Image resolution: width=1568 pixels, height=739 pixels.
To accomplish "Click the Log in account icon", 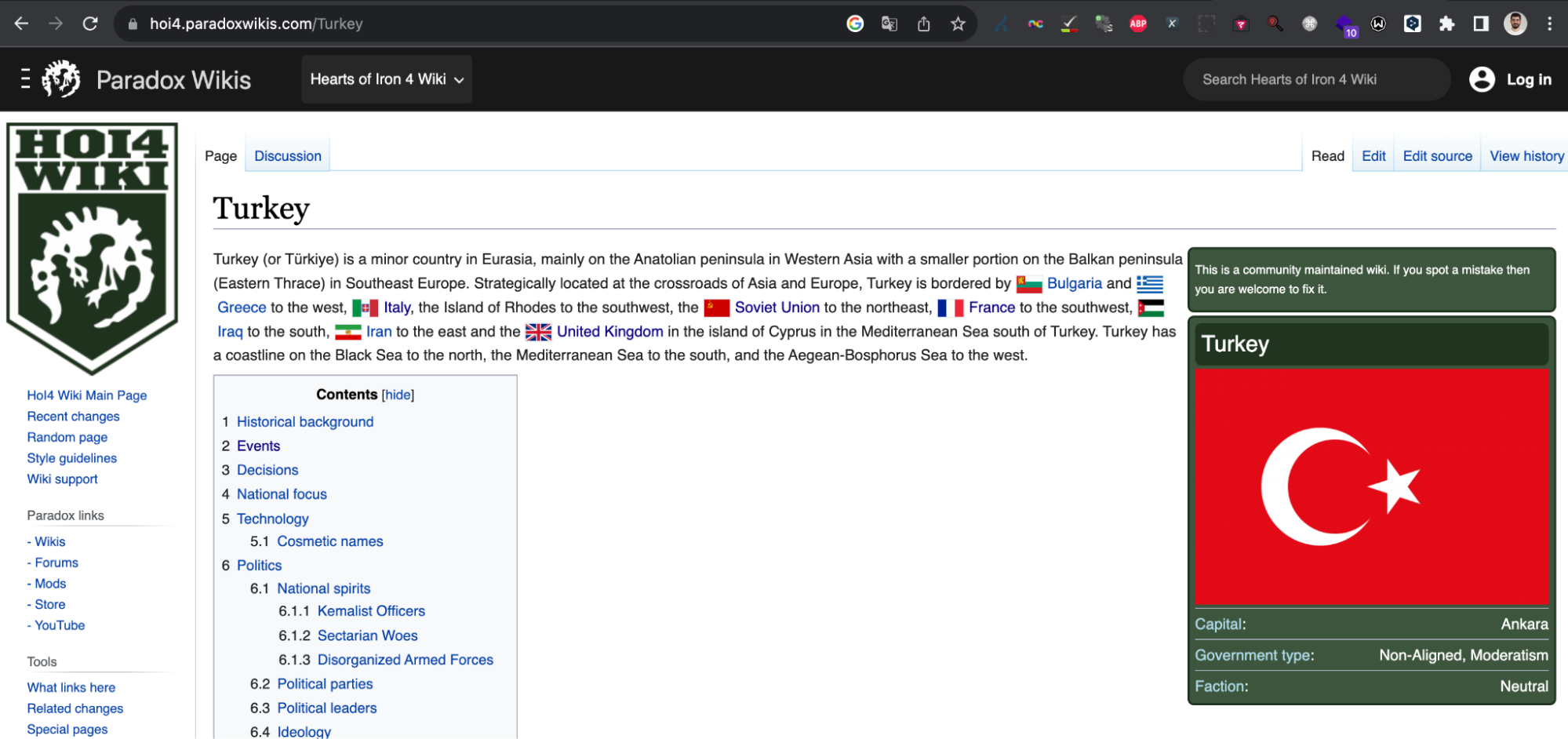I will coord(1482,79).
